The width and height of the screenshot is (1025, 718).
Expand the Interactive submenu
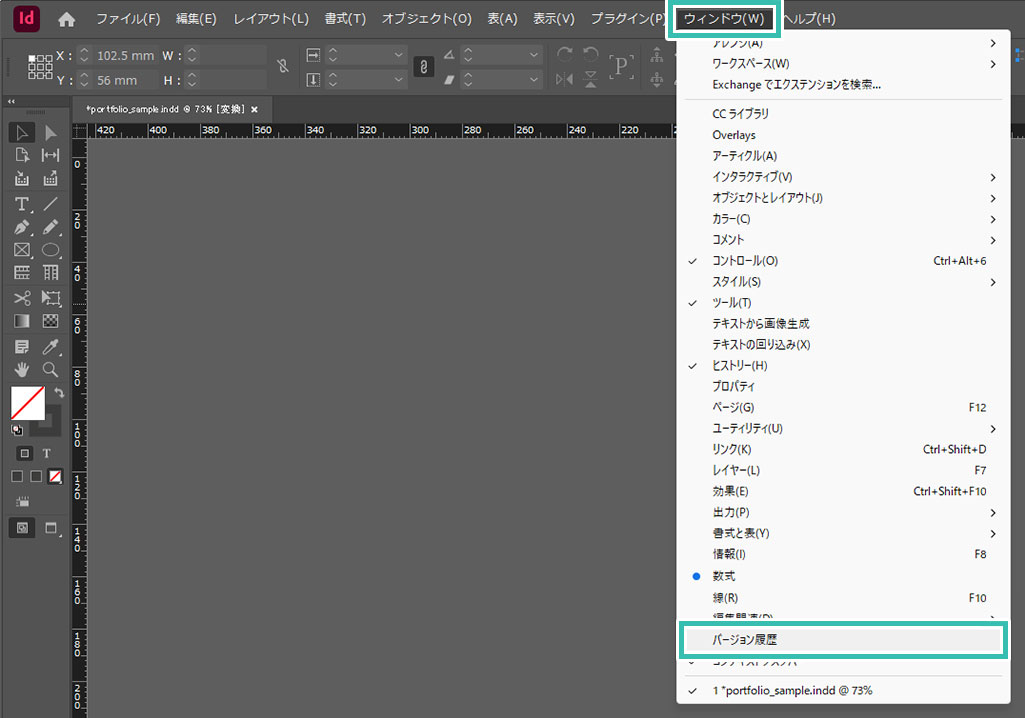(x=752, y=177)
